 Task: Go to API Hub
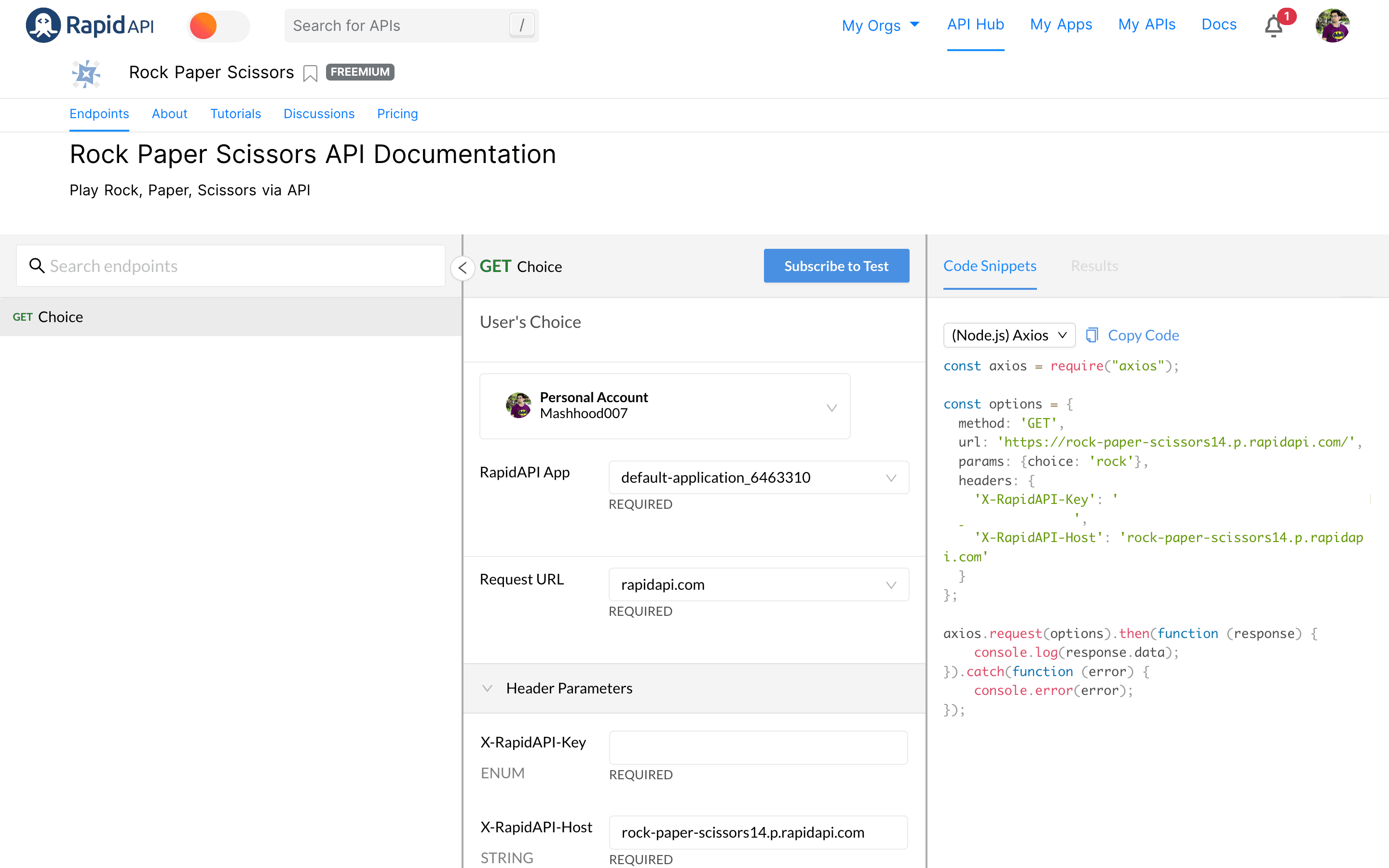975,25
